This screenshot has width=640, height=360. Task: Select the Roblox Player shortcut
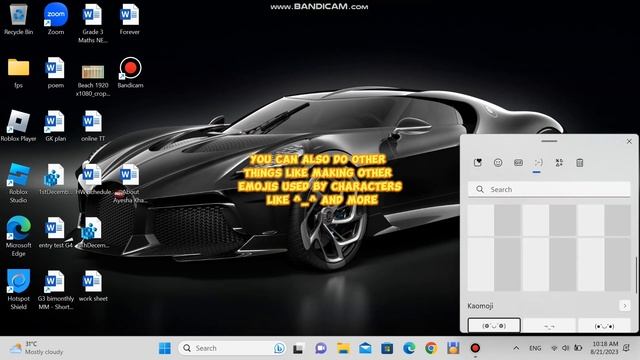18,126
